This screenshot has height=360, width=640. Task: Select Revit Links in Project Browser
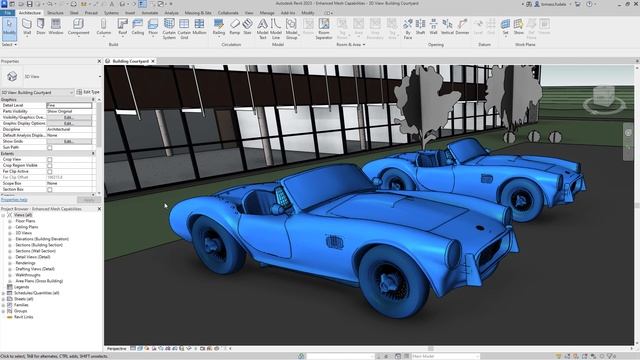click(24, 317)
